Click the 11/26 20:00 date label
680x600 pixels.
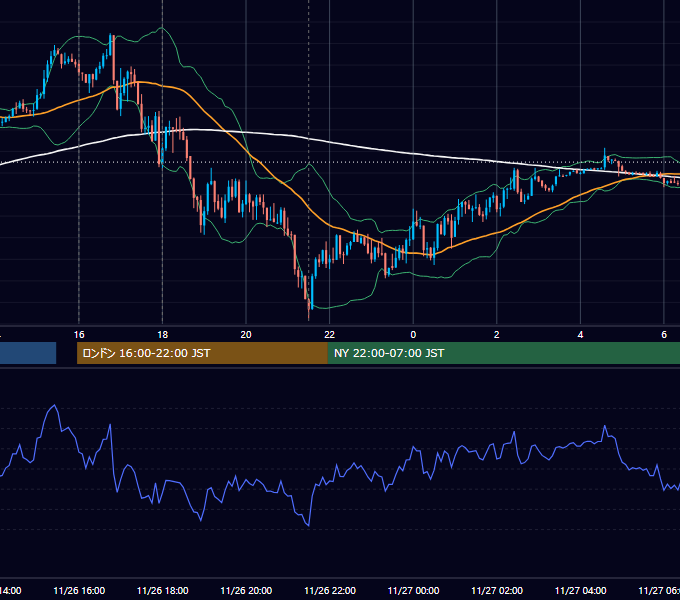[246, 590]
